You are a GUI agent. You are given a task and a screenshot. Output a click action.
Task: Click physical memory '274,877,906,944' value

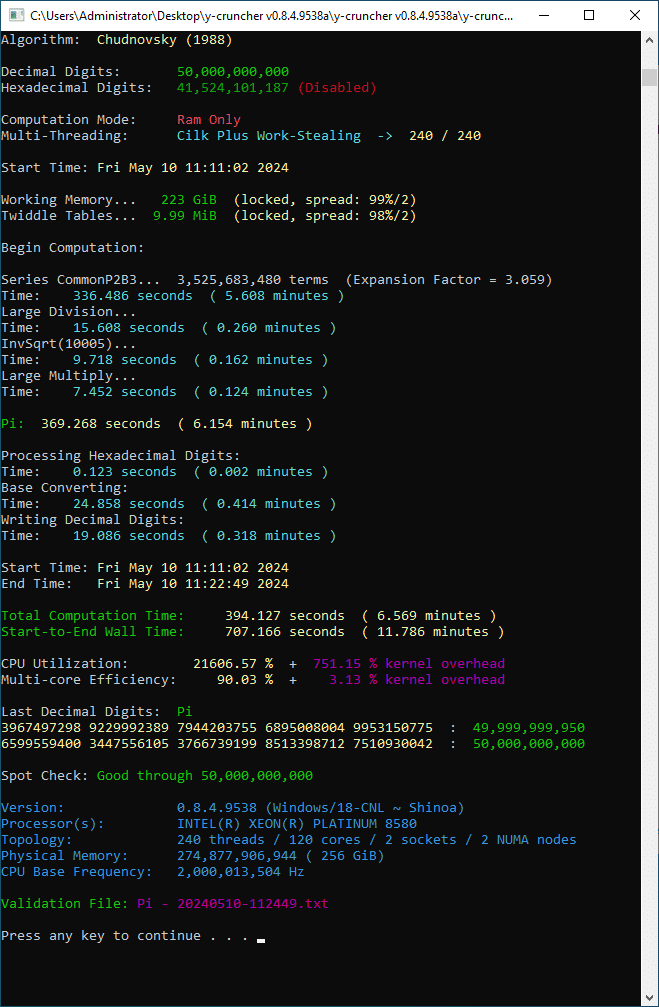[x=236, y=856]
